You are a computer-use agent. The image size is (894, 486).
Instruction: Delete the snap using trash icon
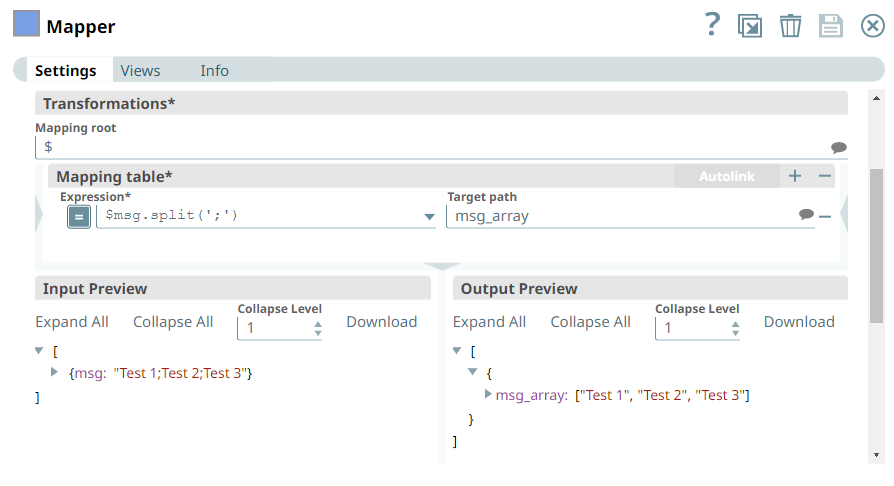point(790,26)
